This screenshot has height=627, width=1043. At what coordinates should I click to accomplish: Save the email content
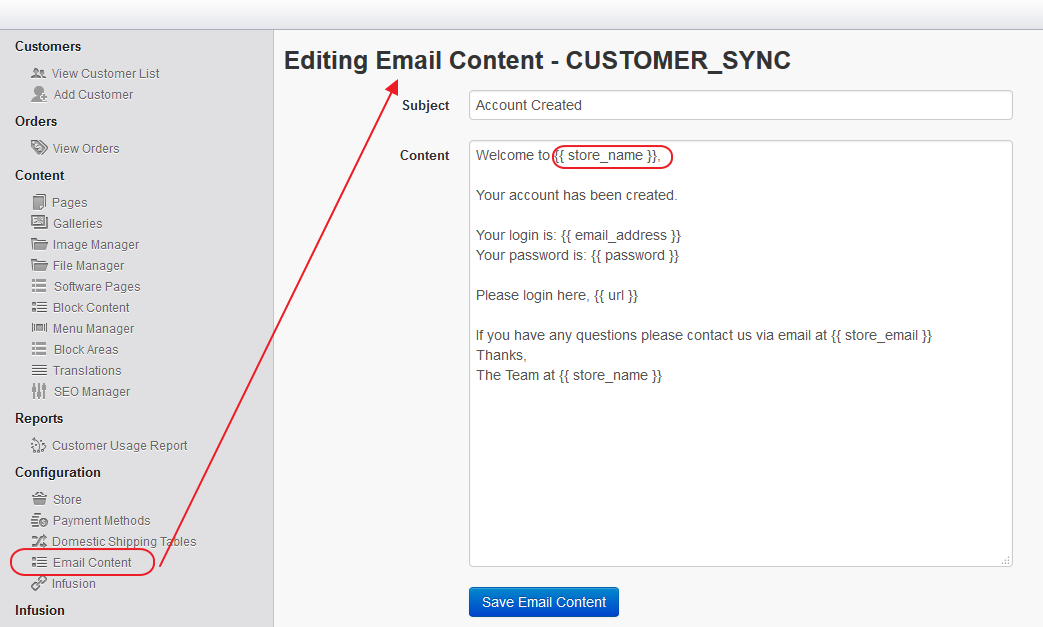coord(544,602)
